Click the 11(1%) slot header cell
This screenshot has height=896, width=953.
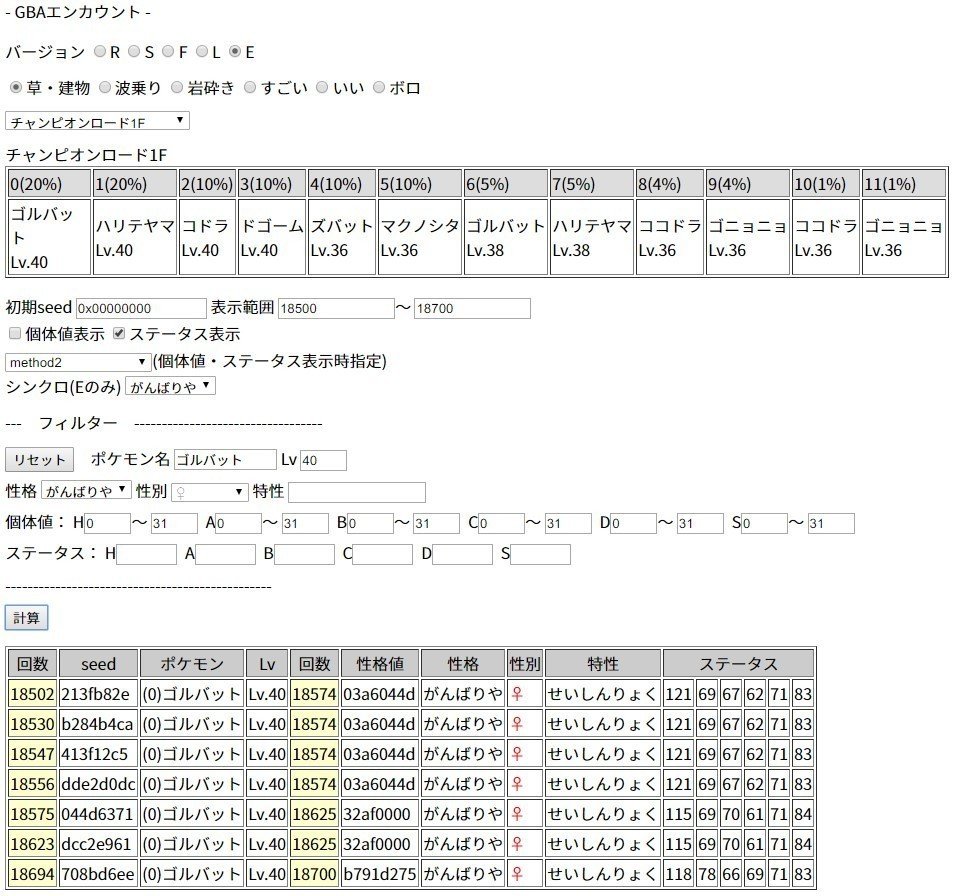point(904,184)
